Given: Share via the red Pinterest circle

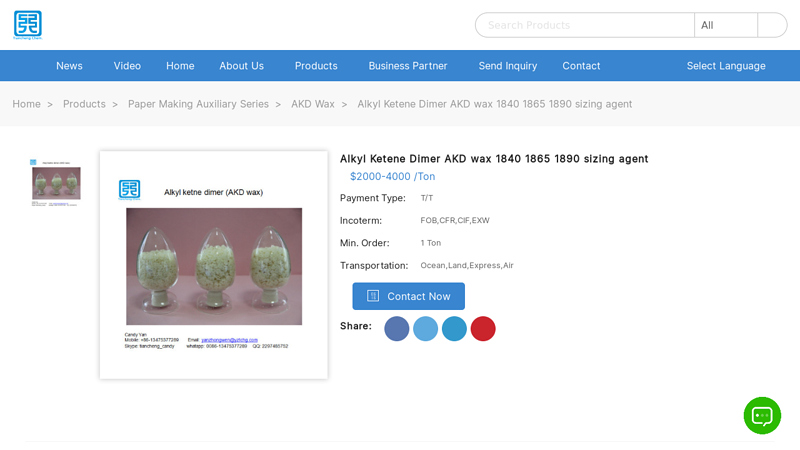Looking at the screenshot, I should click(483, 329).
